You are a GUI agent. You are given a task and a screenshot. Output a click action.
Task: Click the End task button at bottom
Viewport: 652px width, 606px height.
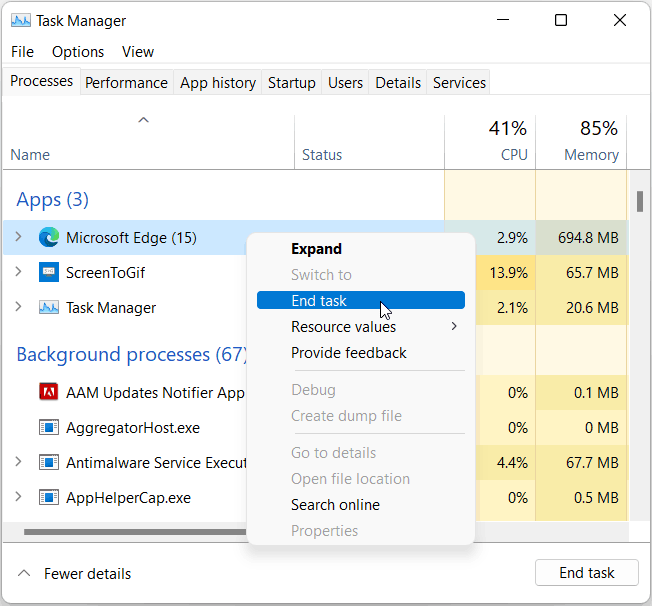coord(586,573)
